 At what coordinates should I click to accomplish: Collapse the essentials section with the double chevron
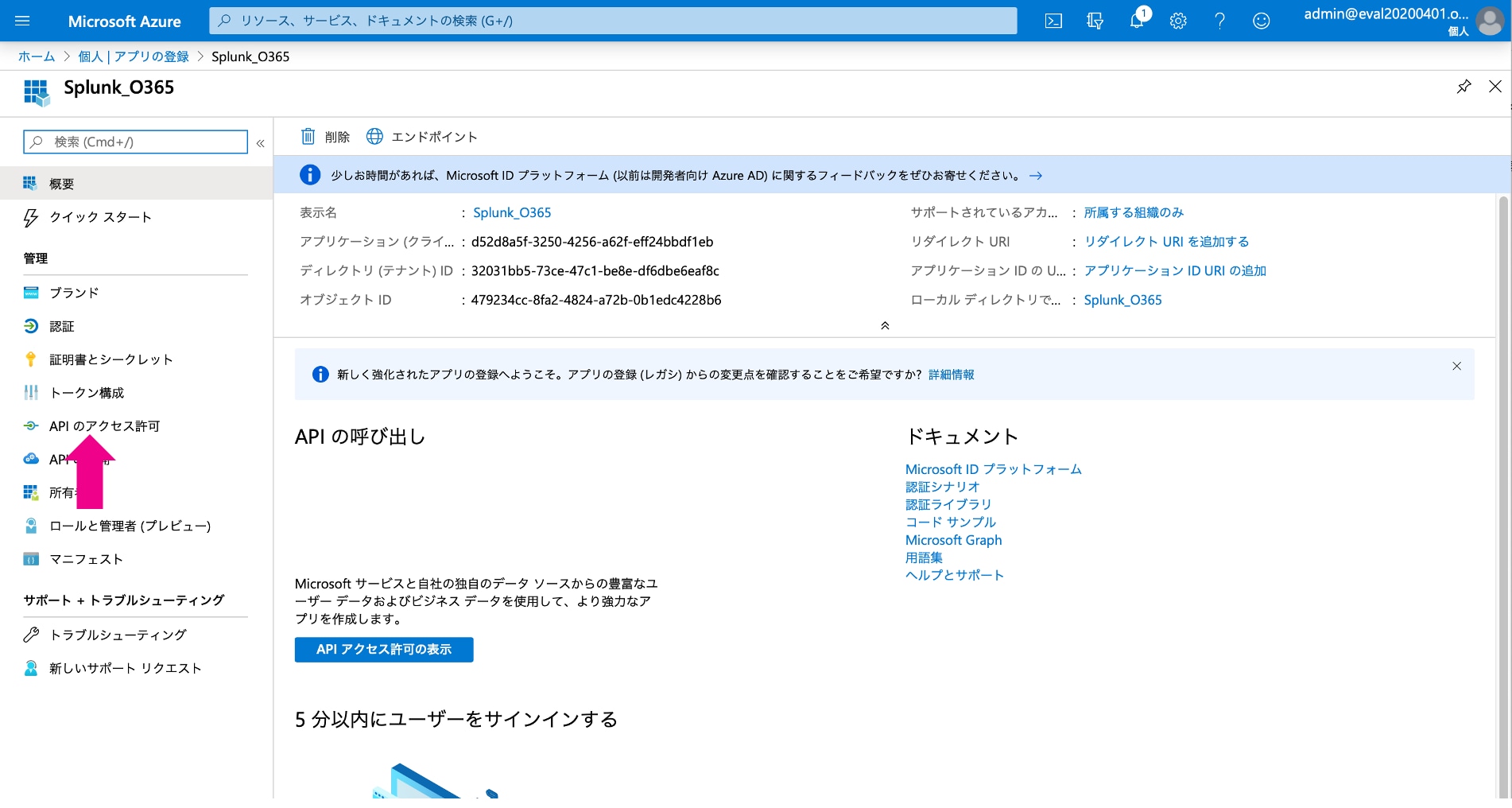[x=885, y=325]
